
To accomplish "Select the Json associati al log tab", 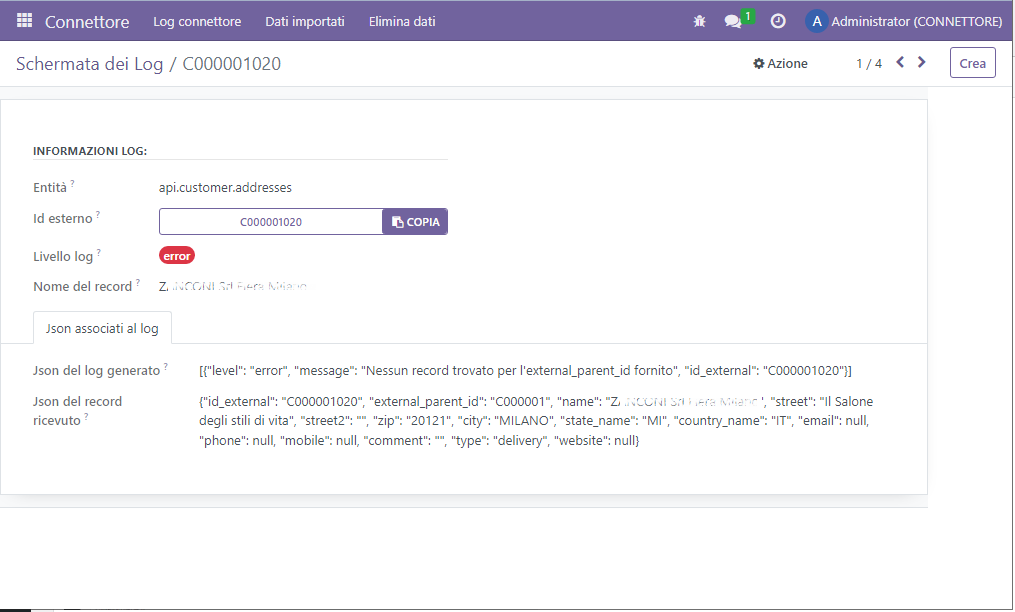I will [x=102, y=328].
